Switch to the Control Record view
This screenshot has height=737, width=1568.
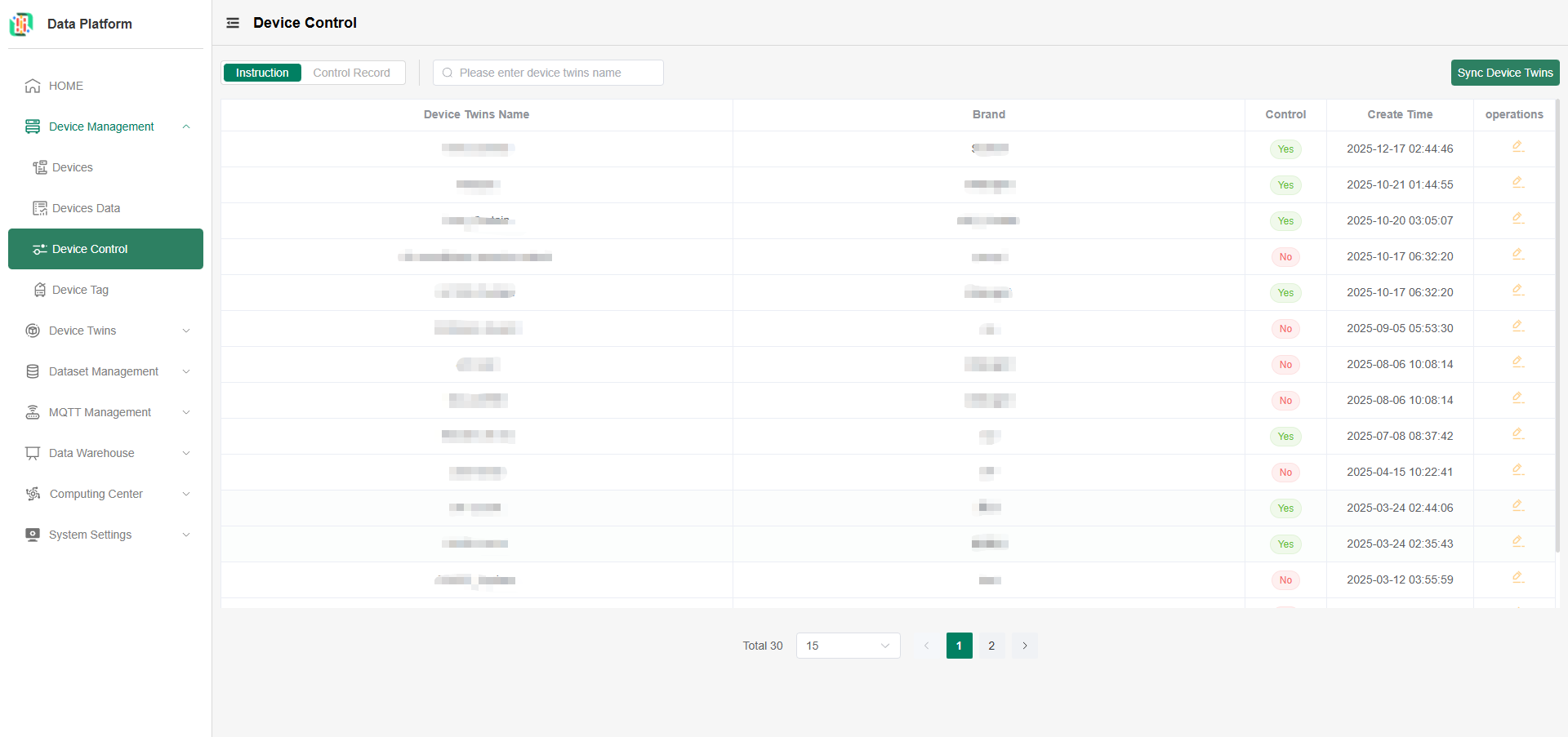pos(351,73)
